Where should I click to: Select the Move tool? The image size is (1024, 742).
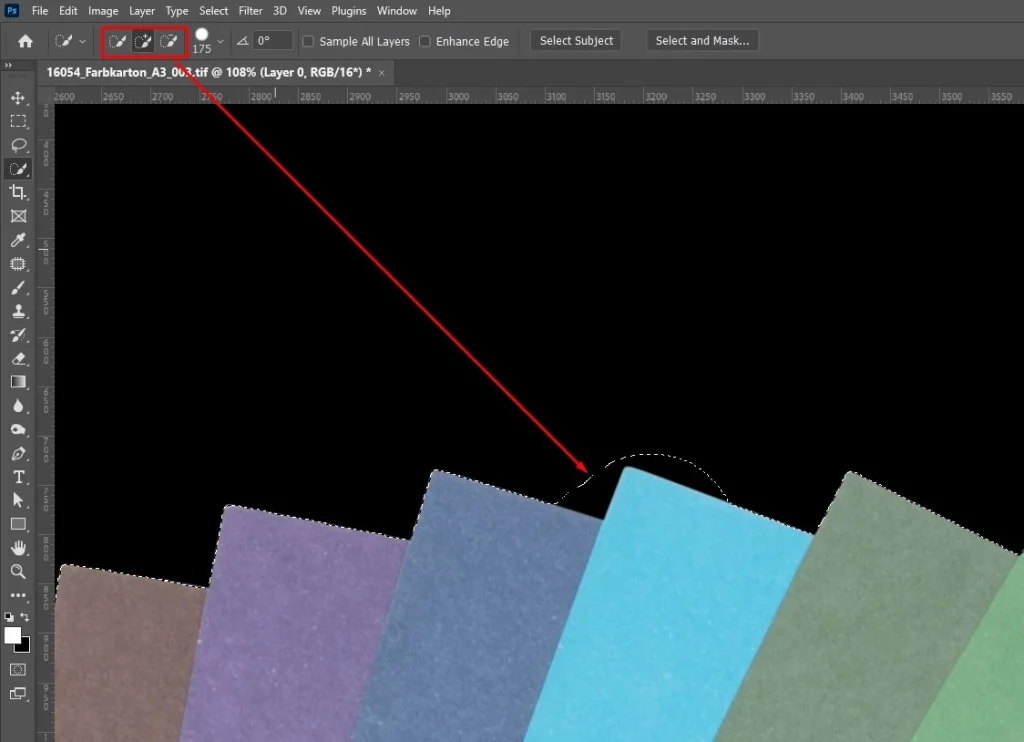tap(18, 98)
